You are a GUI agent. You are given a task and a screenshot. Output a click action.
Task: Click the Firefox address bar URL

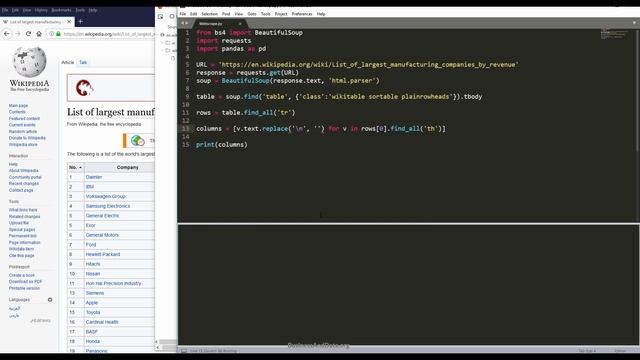[108, 34]
